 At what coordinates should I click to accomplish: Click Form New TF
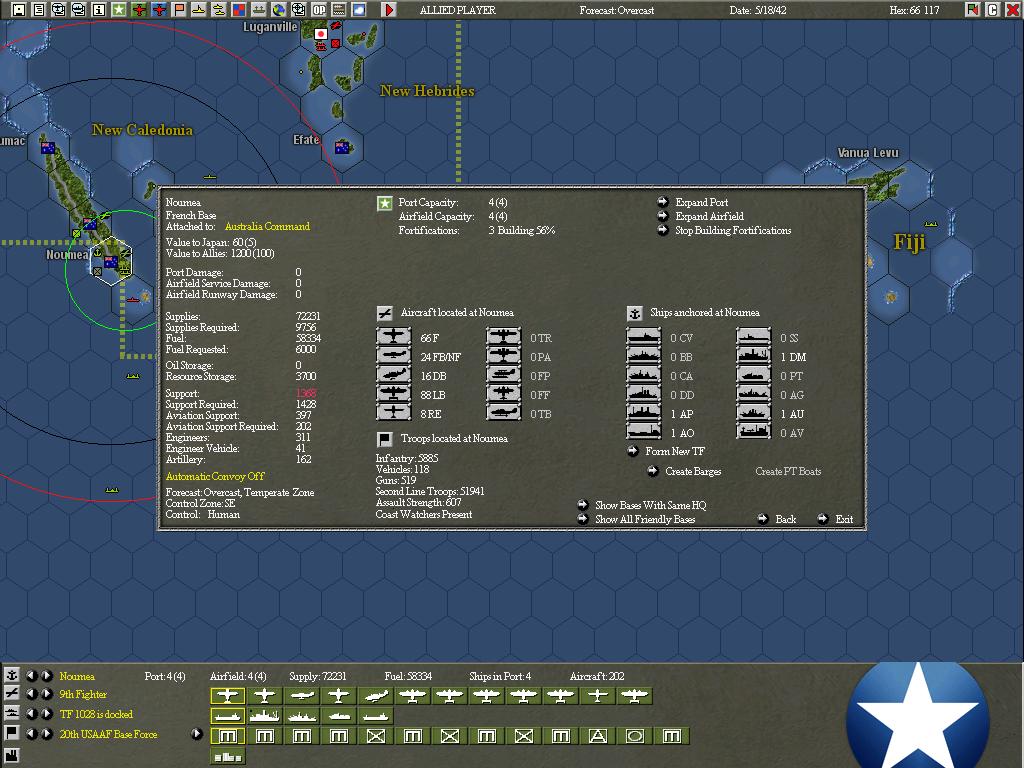[675, 451]
